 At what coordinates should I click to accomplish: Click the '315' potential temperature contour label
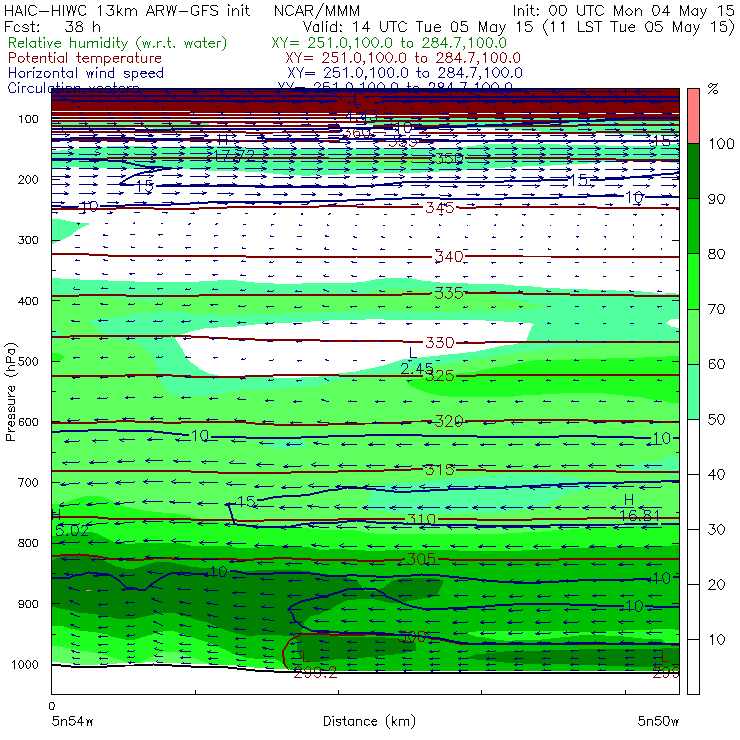coord(439,470)
